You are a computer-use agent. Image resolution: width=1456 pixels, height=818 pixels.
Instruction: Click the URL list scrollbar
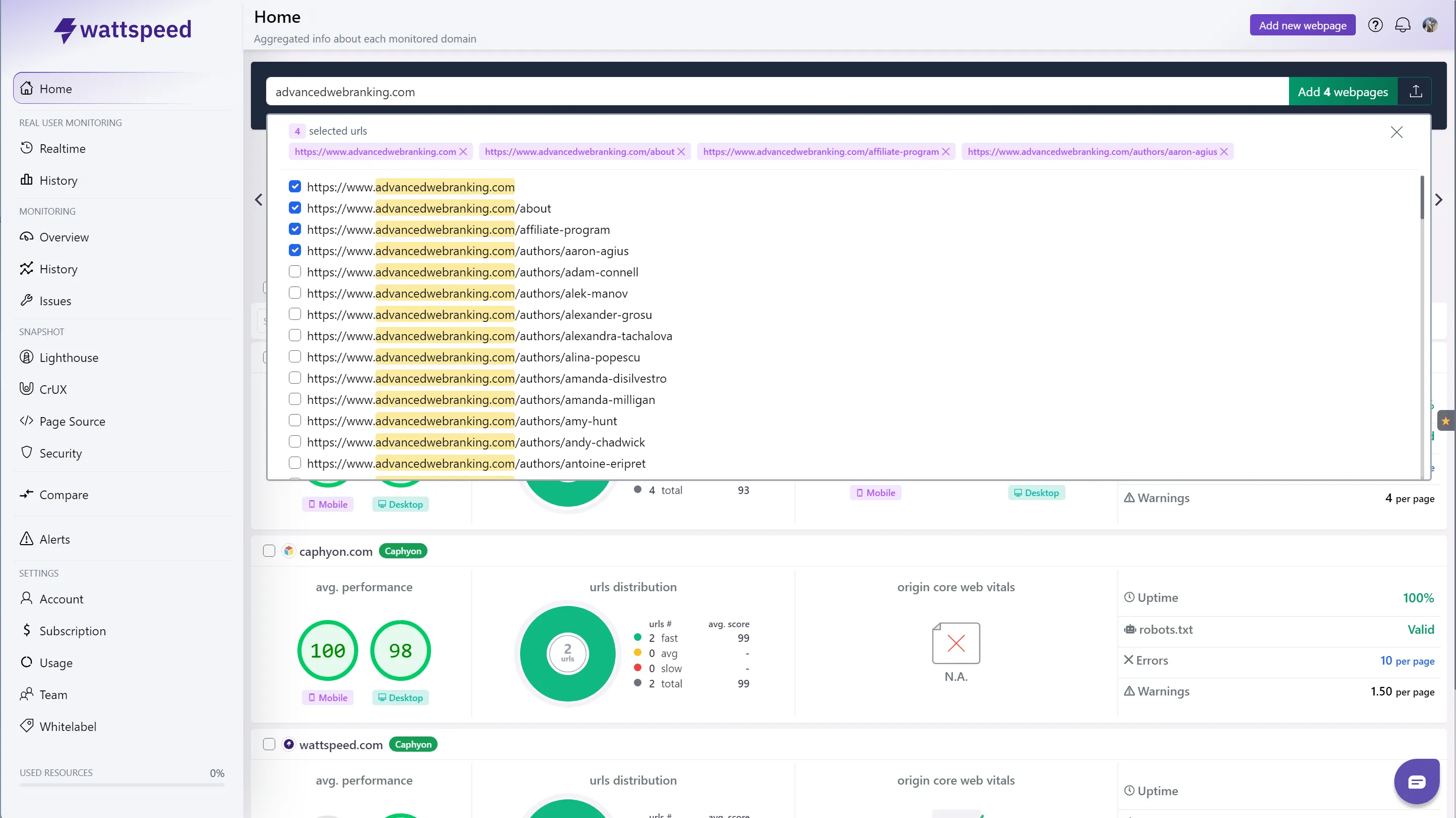coord(1422,198)
